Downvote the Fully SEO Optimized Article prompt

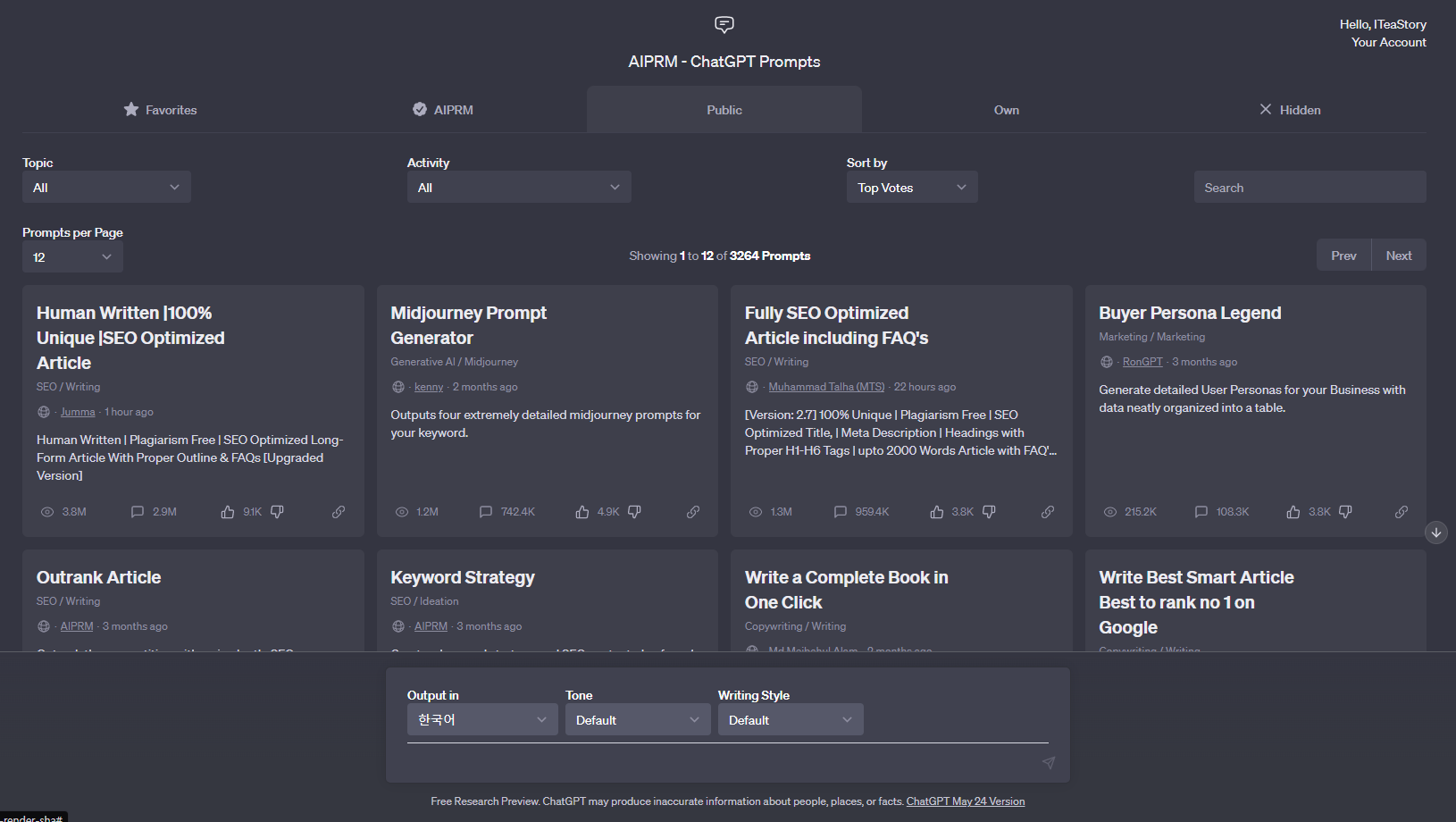click(x=989, y=512)
